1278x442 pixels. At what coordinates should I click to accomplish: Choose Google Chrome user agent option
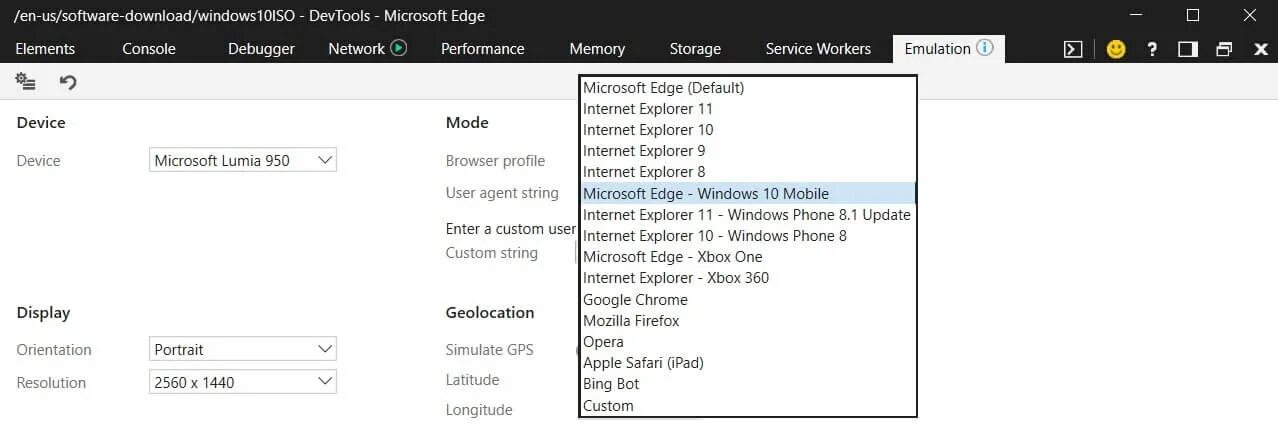click(635, 300)
